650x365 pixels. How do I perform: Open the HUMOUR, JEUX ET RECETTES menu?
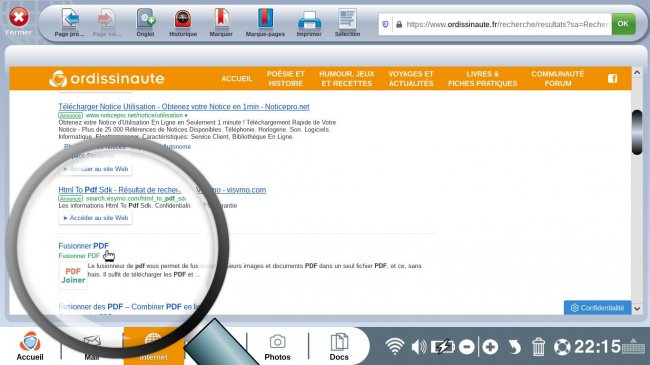347,78
